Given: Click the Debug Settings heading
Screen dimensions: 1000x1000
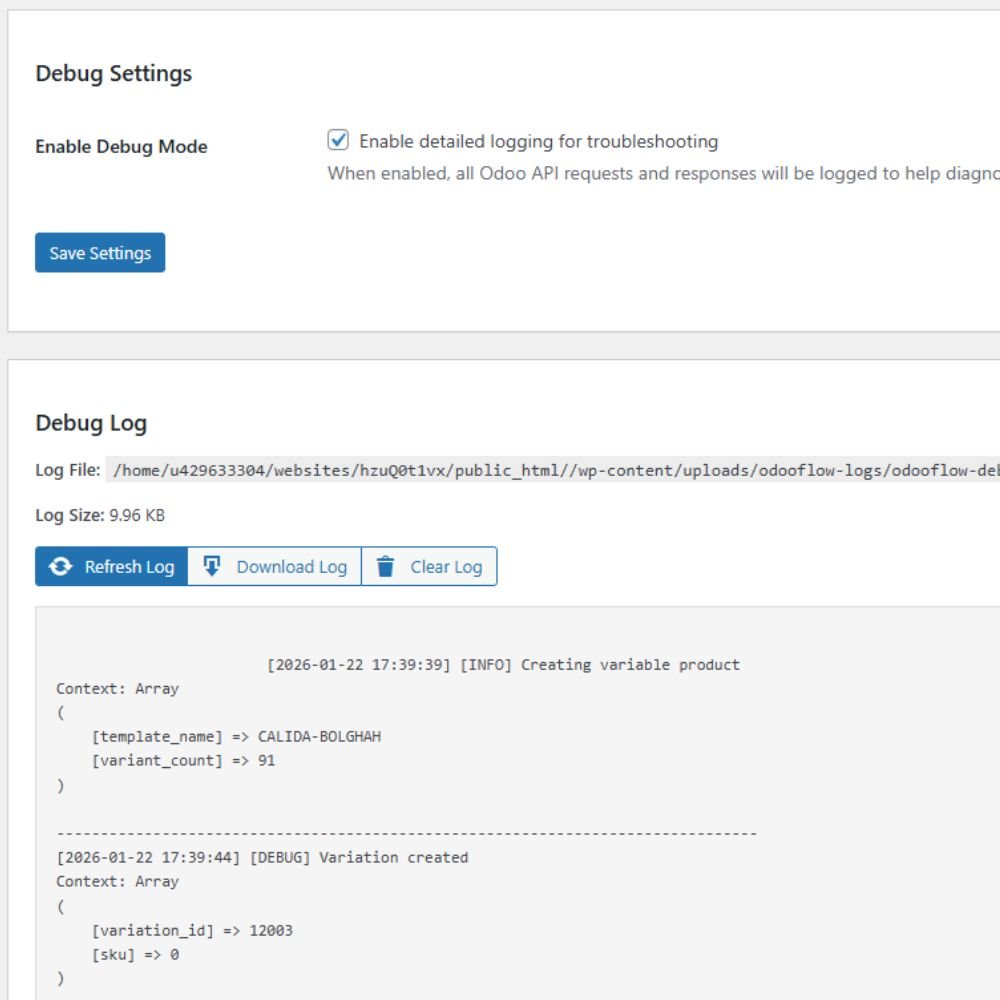Looking at the screenshot, I should [x=113, y=74].
